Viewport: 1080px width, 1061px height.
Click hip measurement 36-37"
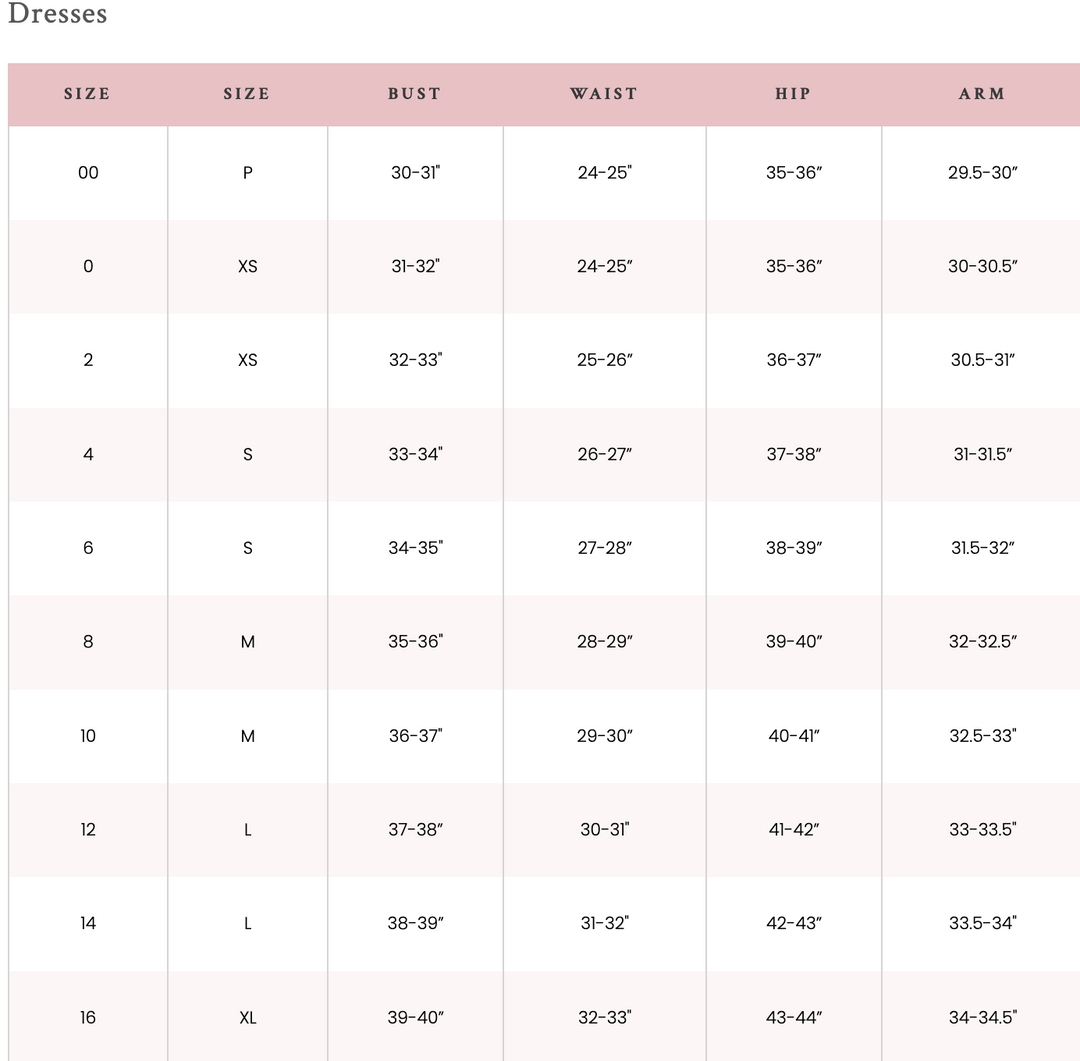793,360
